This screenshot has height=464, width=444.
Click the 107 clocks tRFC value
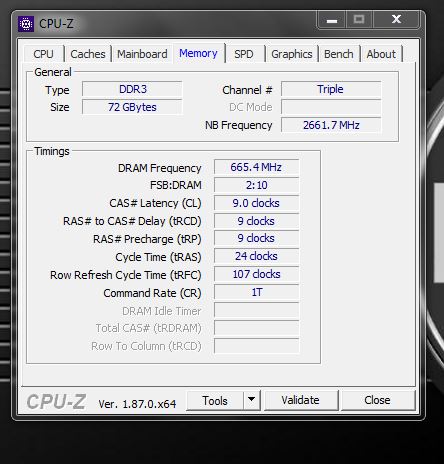256,274
